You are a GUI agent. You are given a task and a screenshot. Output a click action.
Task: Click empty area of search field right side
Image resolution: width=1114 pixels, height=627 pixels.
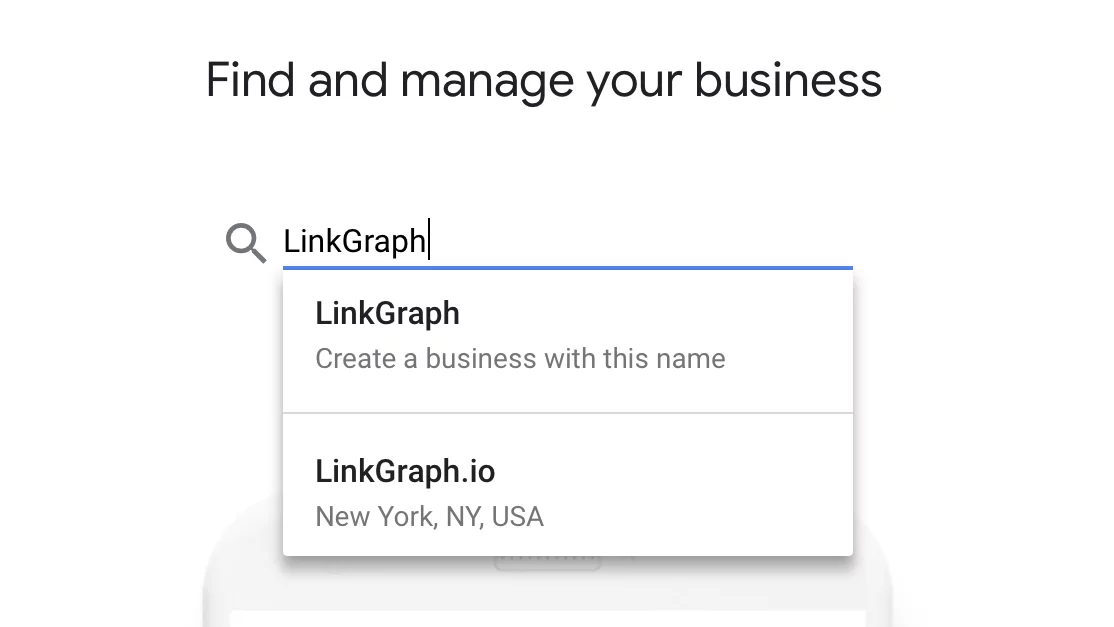675,241
